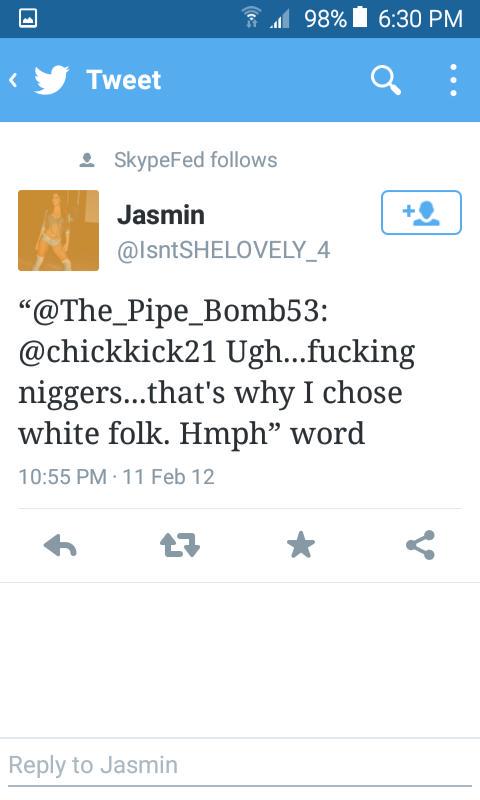The width and height of the screenshot is (480, 800).
Task: Open the share icon below the tweet
Action: coord(420,545)
